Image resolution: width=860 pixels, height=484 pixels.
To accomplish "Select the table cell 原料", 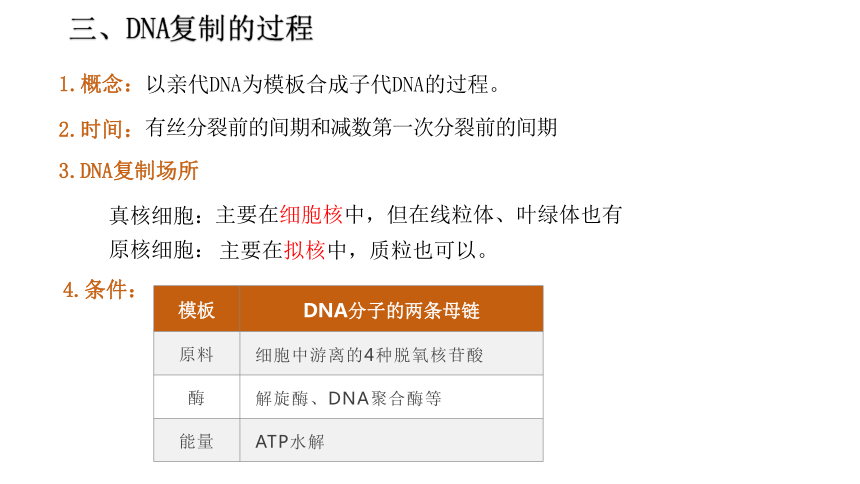I will point(196,354).
